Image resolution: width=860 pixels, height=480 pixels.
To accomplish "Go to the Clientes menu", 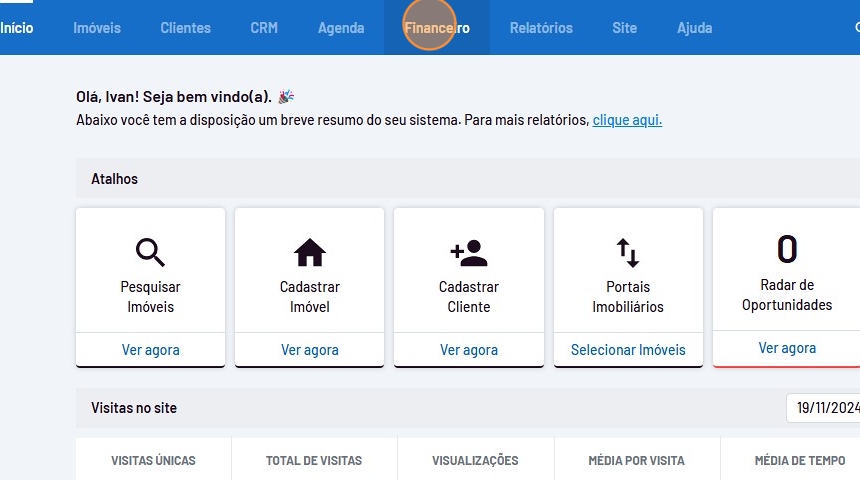I will pyautogui.click(x=185, y=28).
